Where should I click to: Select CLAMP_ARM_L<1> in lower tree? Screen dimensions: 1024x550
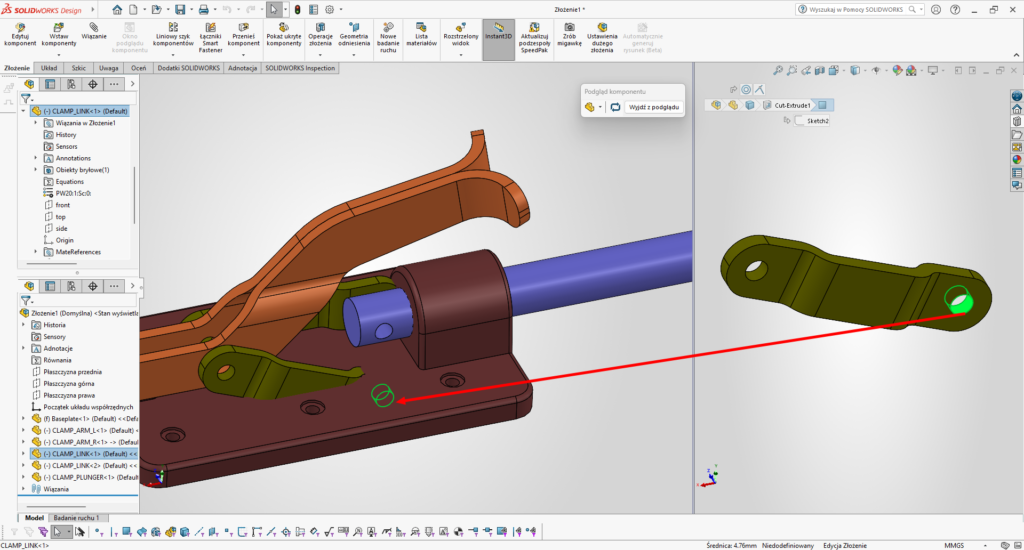click(85, 430)
